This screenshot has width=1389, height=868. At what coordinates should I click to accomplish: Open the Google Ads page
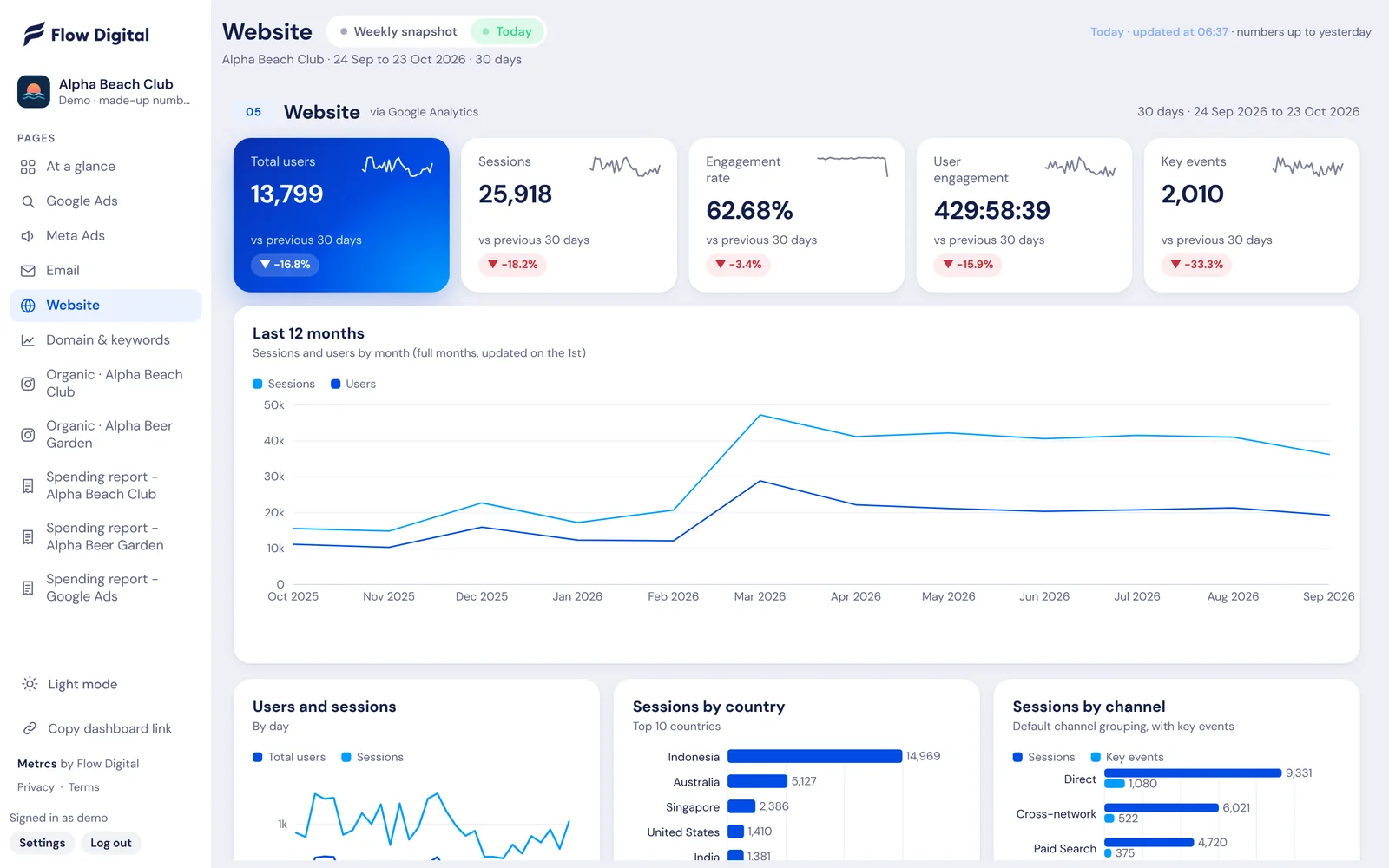point(106,201)
